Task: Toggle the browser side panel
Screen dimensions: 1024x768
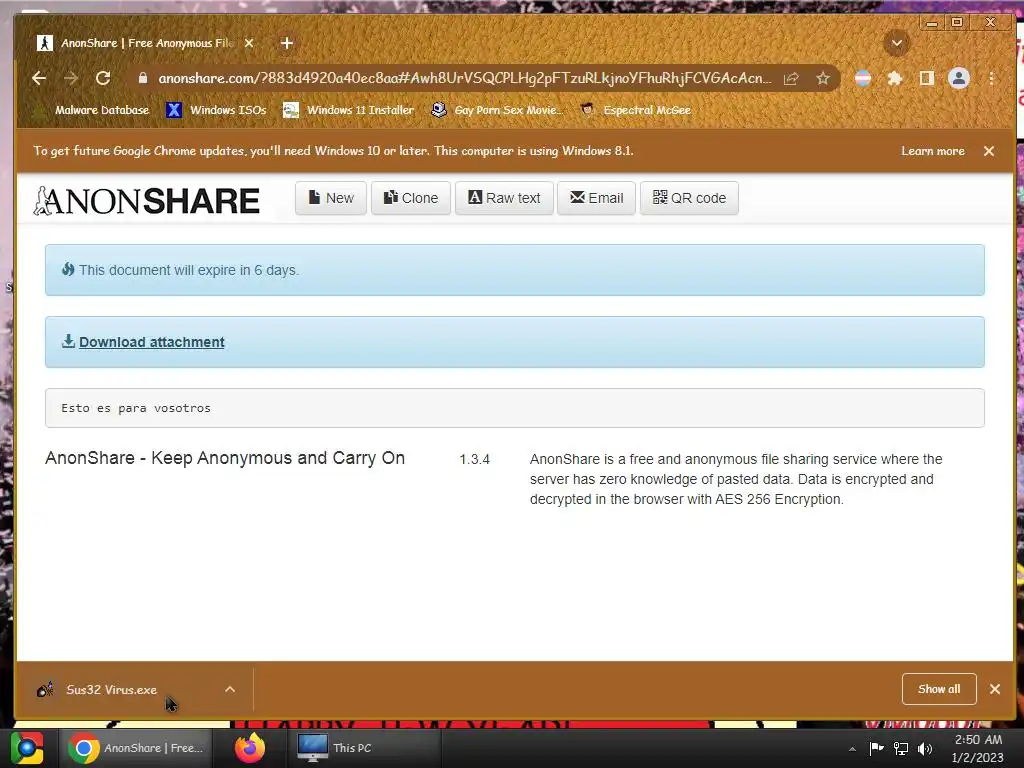Action: click(x=926, y=78)
